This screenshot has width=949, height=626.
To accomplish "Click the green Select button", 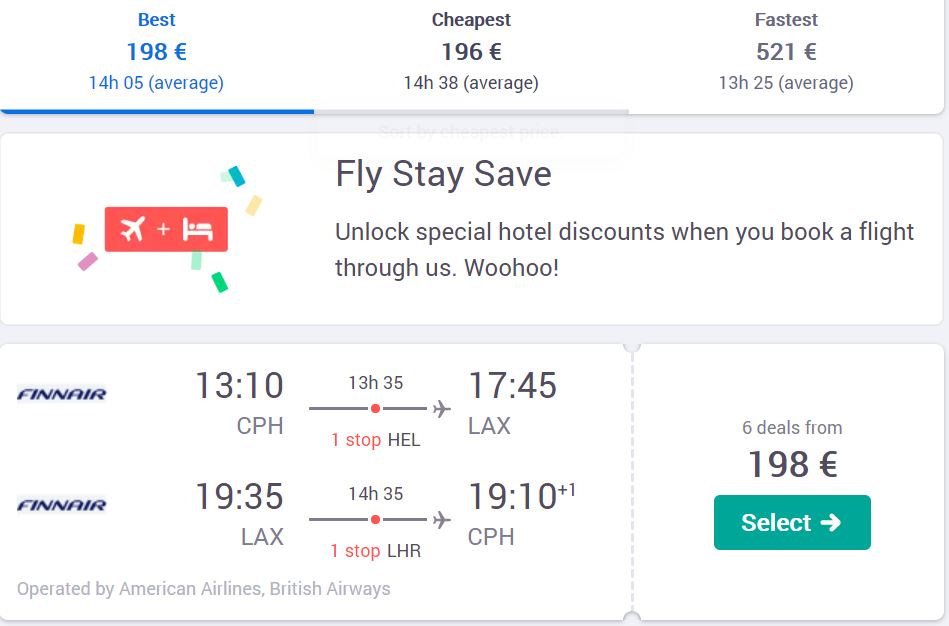I will pyautogui.click(x=792, y=522).
